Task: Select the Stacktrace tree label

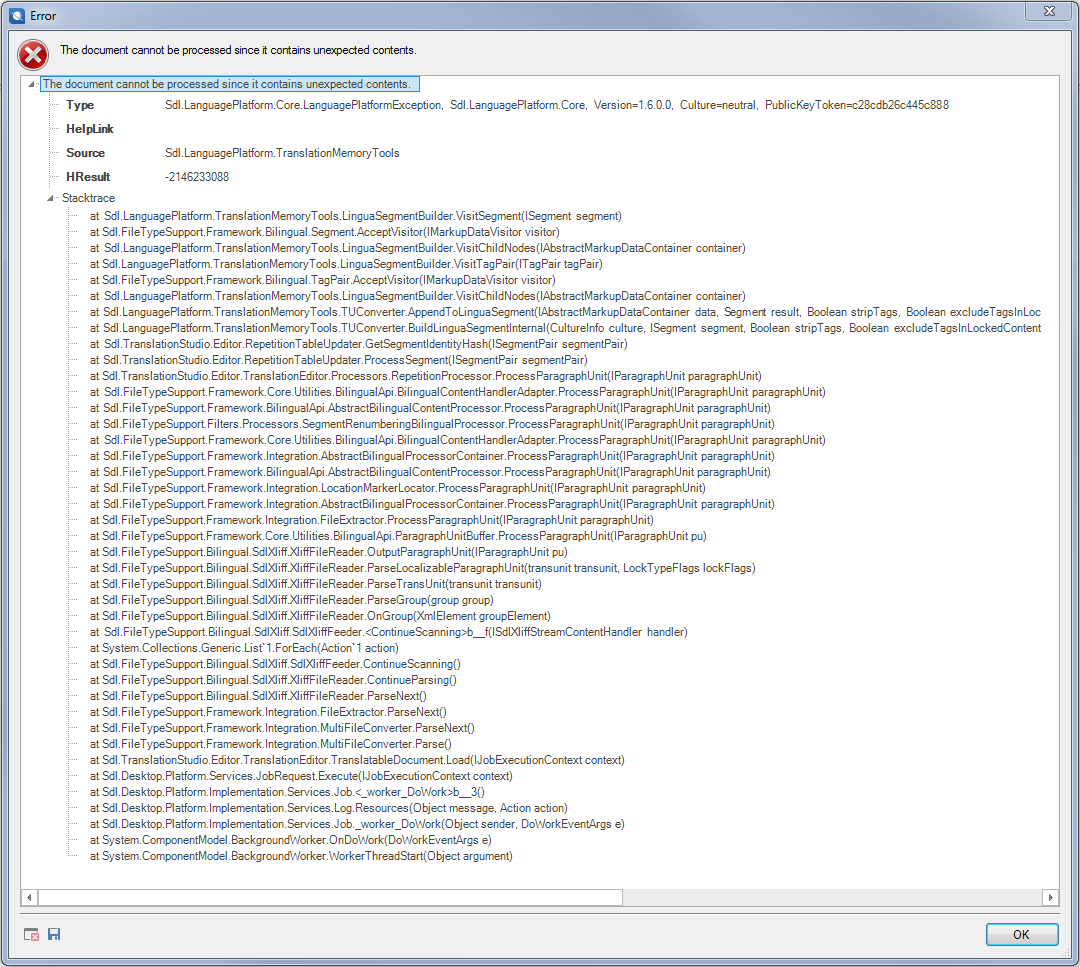Action: [88, 199]
